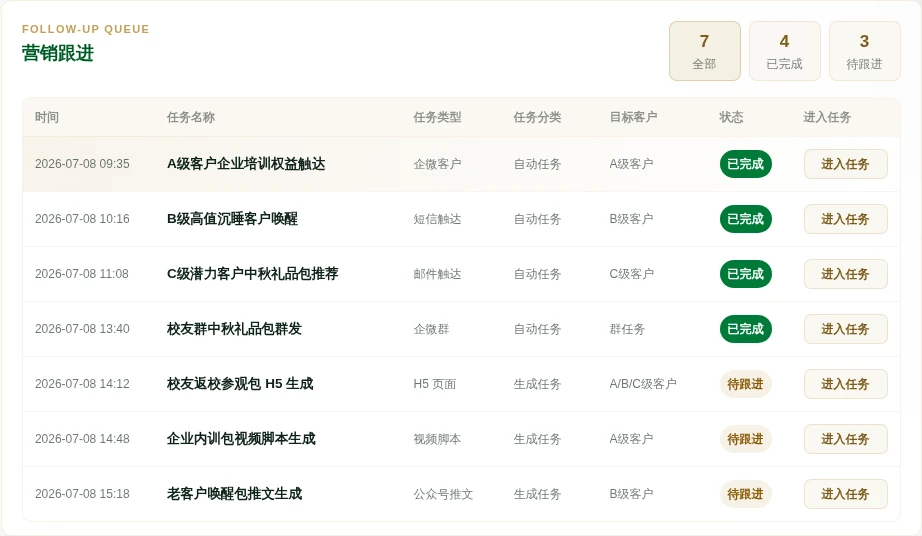Click the 群任务 target customer cell

click(627, 329)
